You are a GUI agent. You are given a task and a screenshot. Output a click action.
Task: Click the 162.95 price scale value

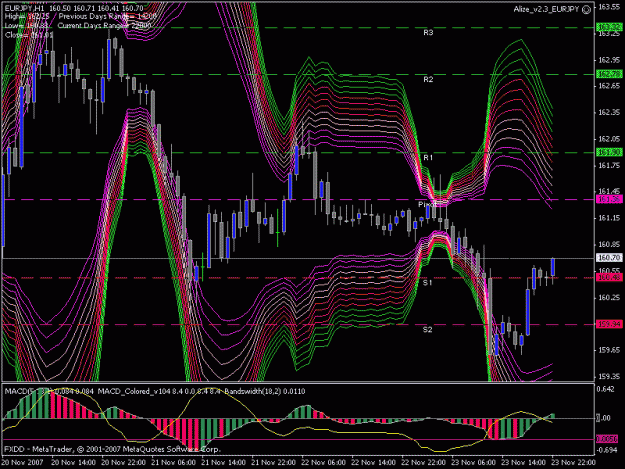coord(609,60)
